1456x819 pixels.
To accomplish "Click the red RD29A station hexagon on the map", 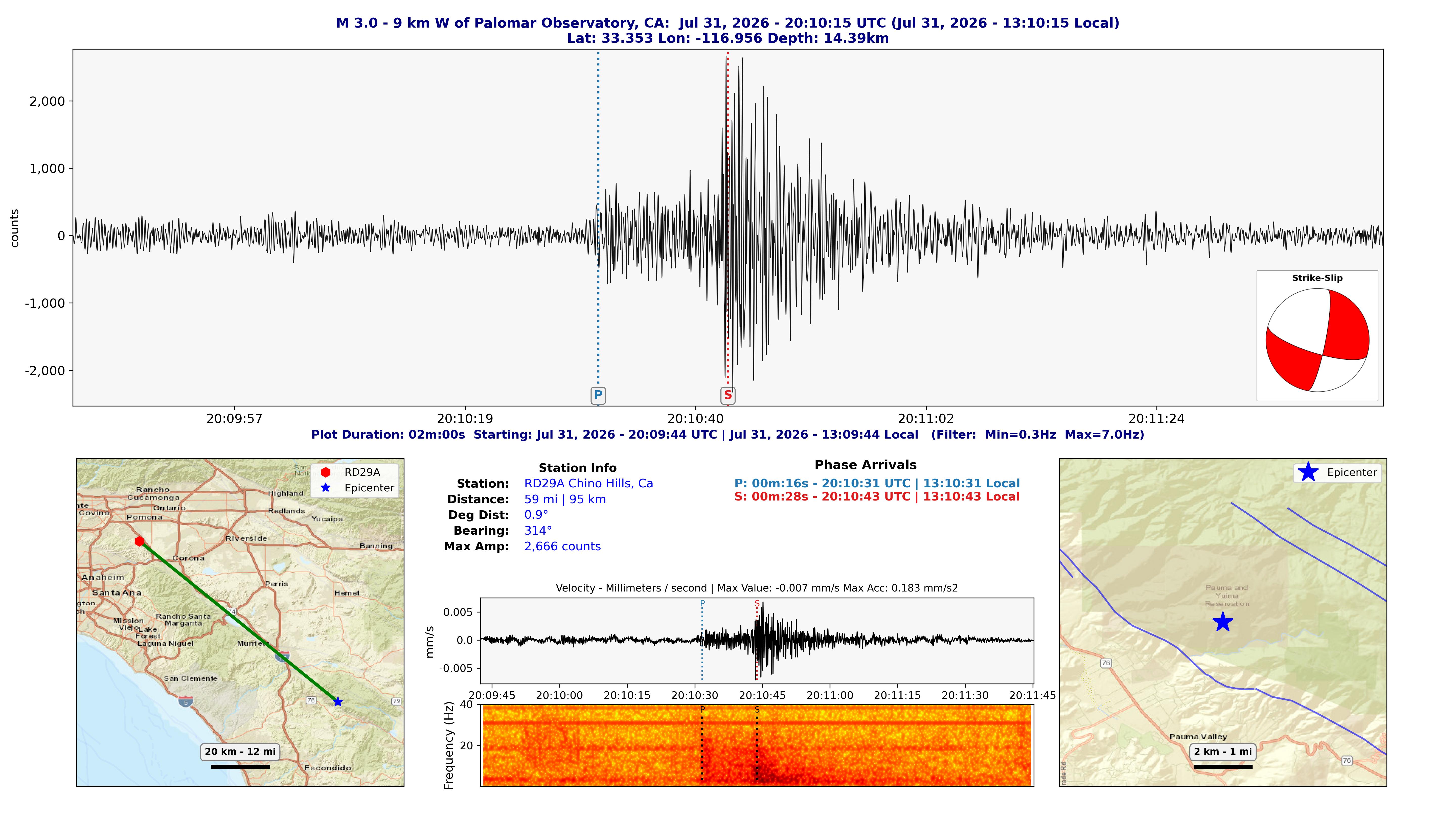I will (140, 541).
